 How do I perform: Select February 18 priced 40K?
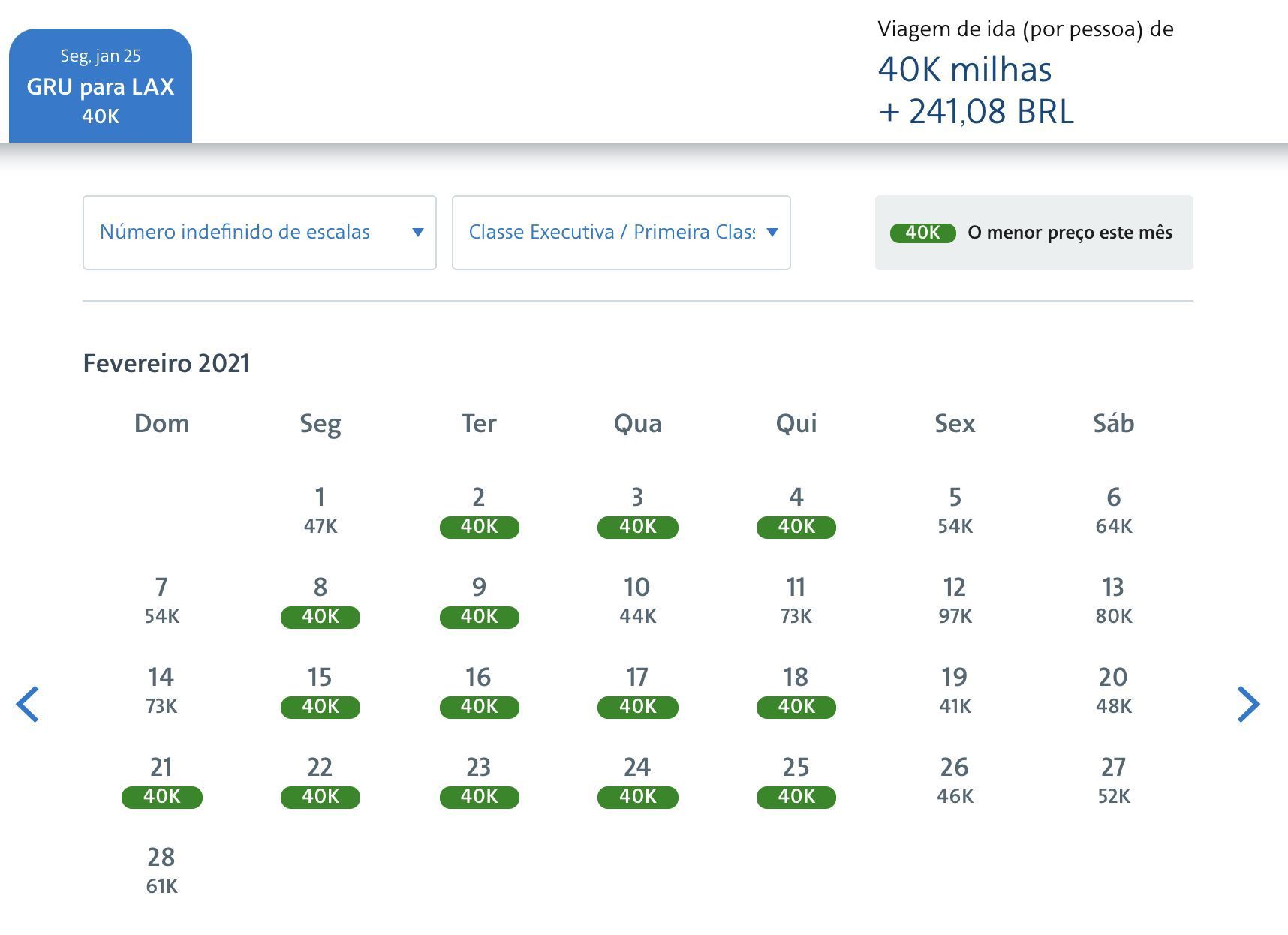(x=796, y=690)
